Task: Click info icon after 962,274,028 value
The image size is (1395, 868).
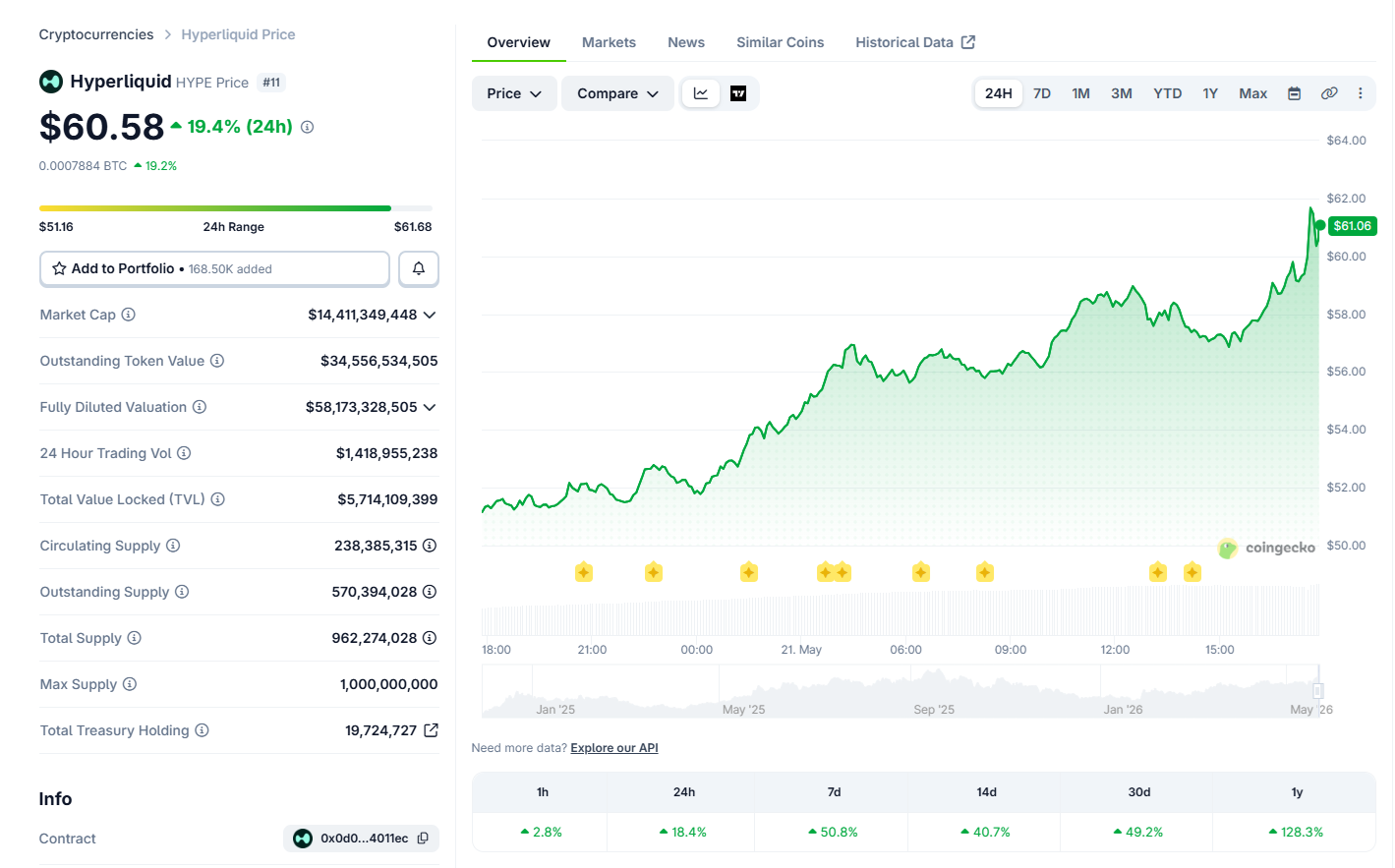Action: tap(430, 638)
